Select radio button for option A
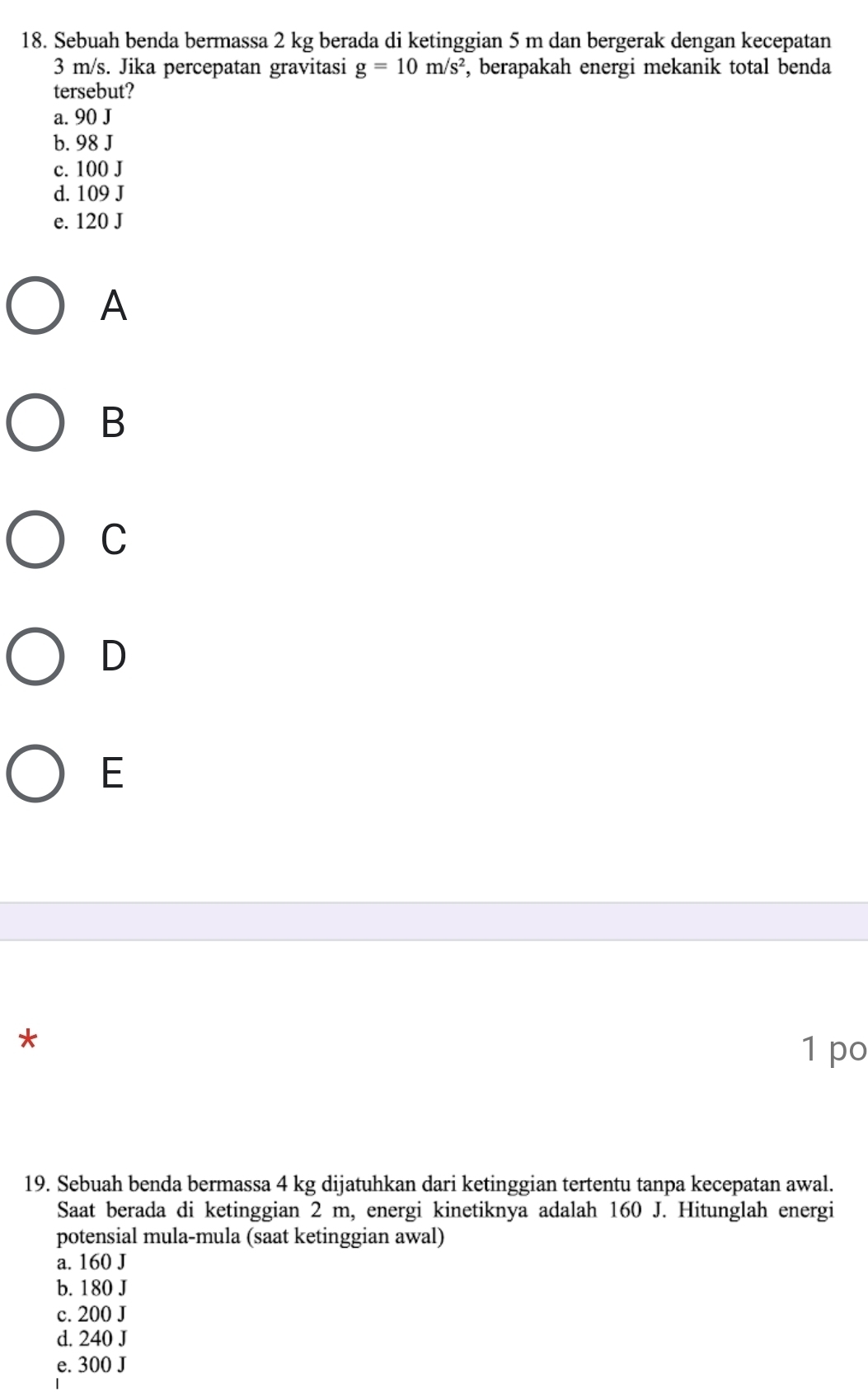 (35, 306)
